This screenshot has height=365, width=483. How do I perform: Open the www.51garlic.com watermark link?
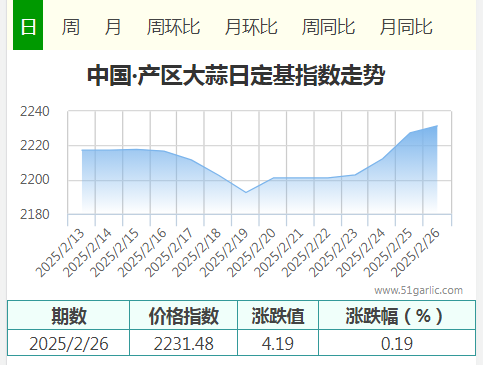[418, 290]
